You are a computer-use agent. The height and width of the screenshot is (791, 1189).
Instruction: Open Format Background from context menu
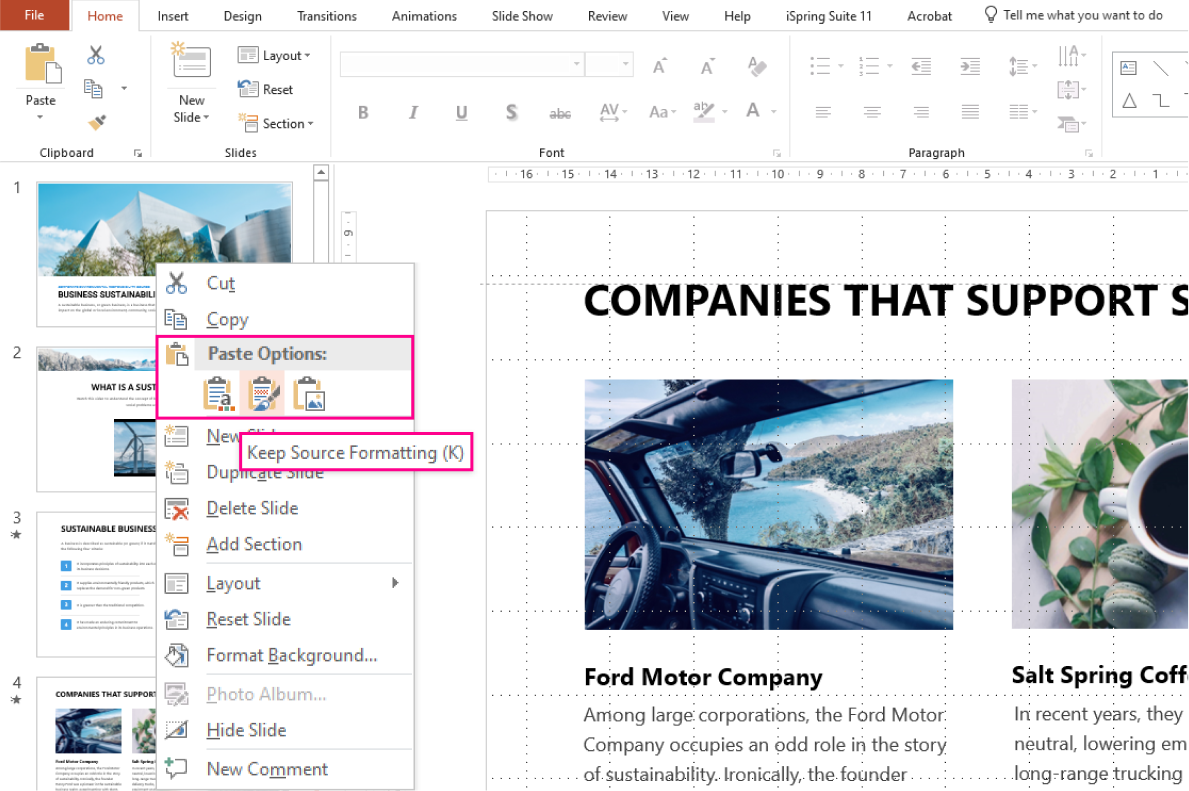tap(285, 655)
